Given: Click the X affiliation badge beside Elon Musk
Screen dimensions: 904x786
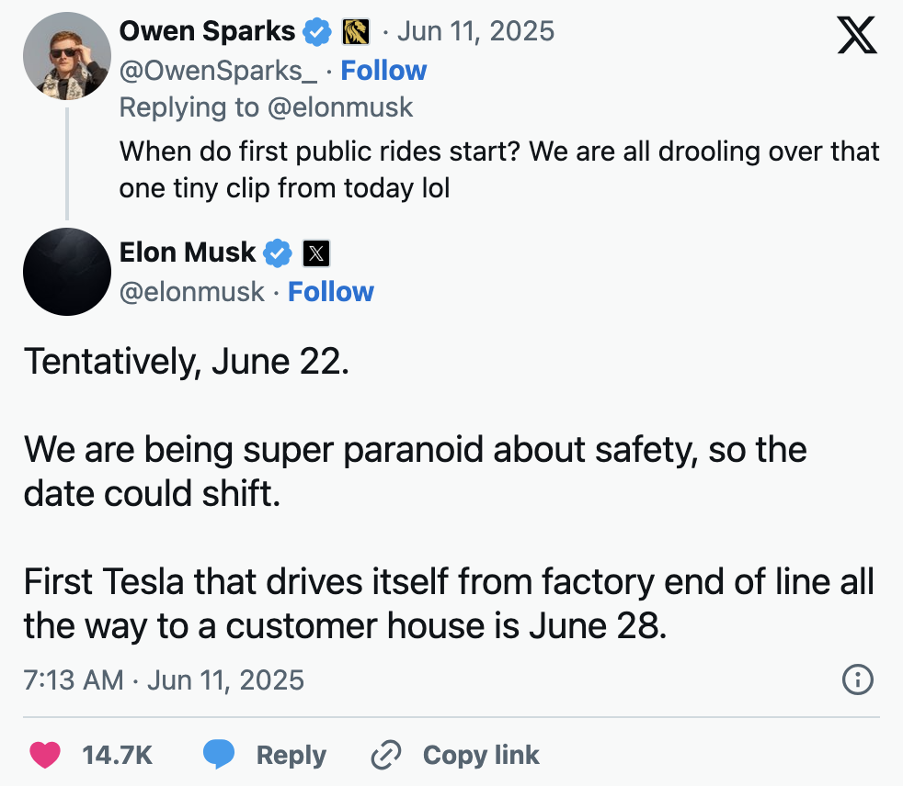Looking at the screenshot, I should coord(317,253).
